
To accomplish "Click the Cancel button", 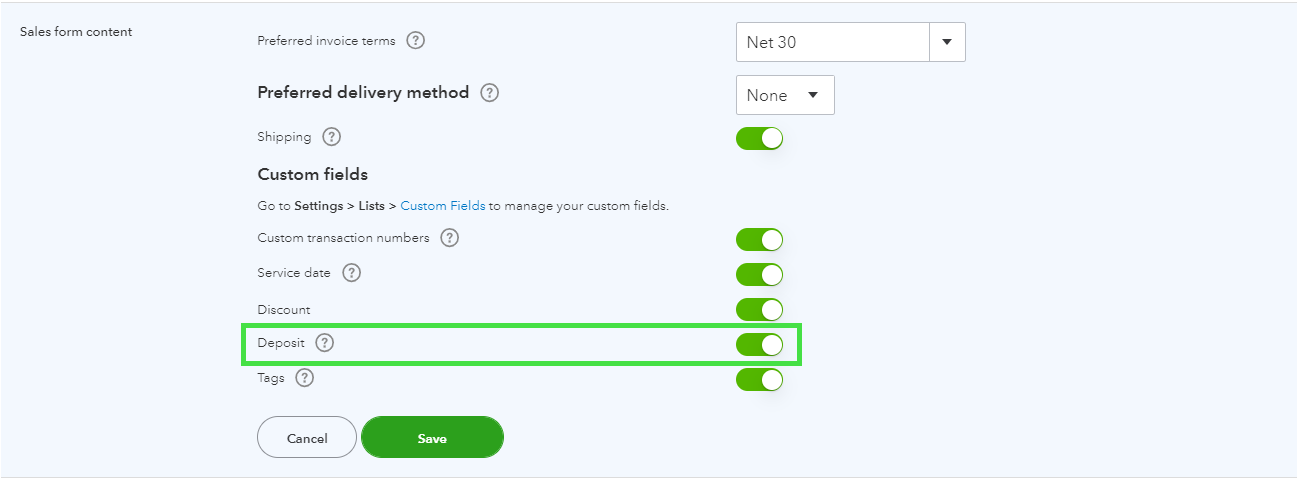I will (x=307, y=438).
